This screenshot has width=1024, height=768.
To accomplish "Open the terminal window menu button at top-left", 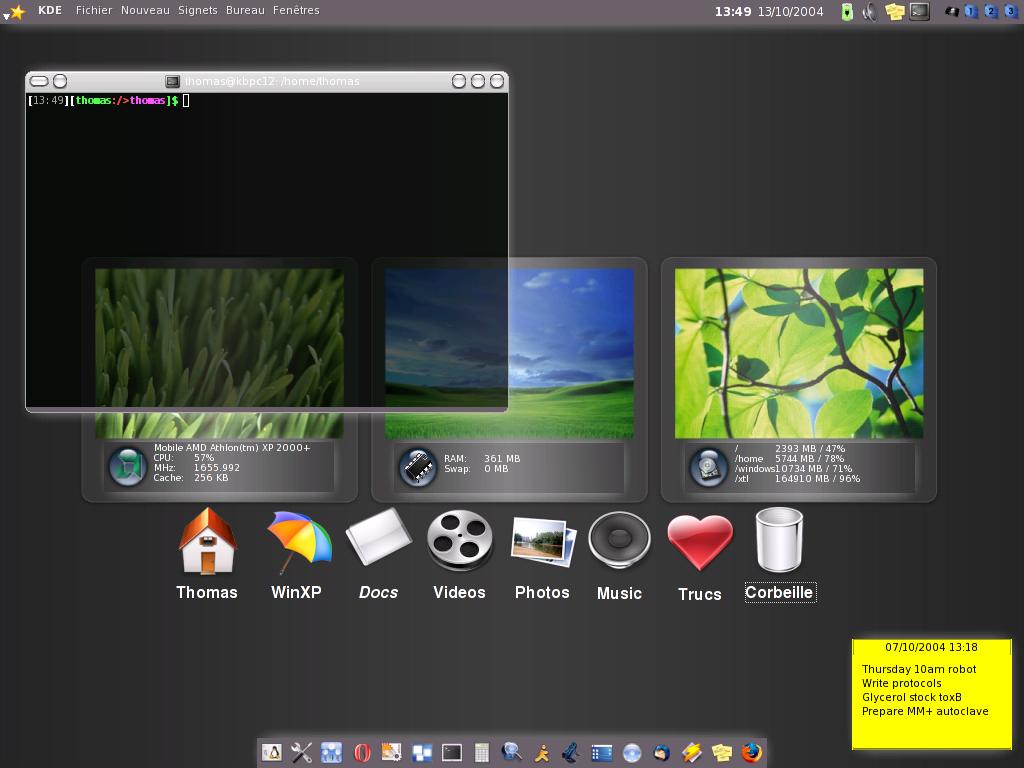I will 39,81.
